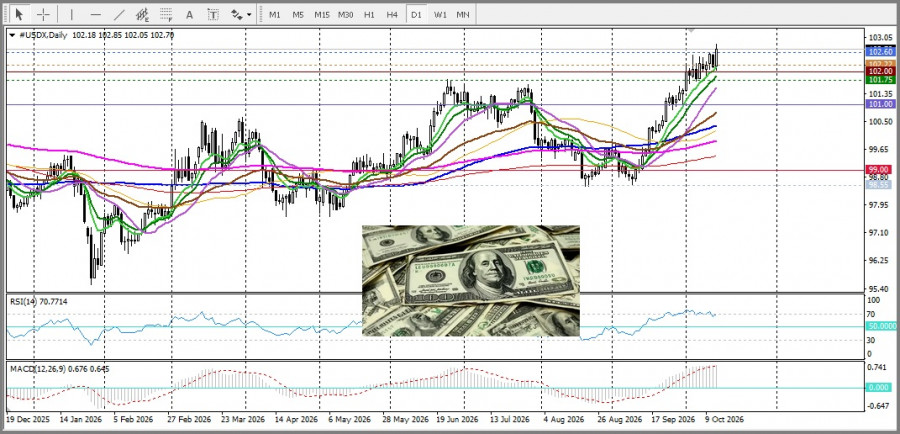Pick the vertical line drawing tool
The image size is (900, 434).
71,14
